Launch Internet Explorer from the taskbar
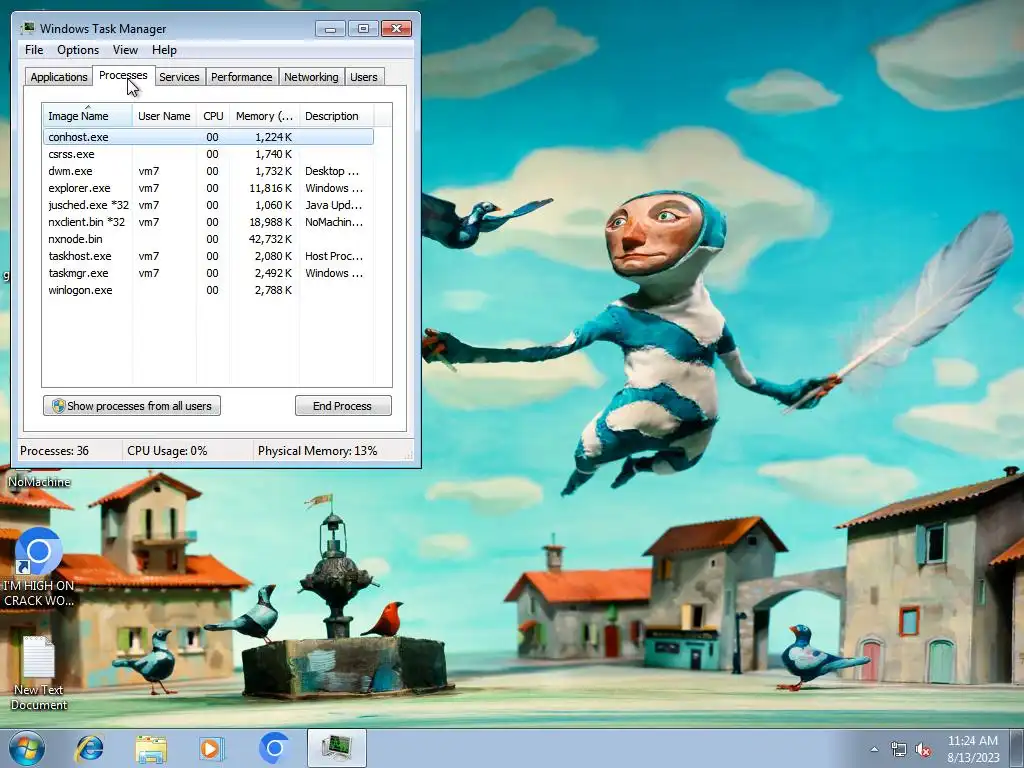This screenshot has height=768, width=1024. (89, 748)
